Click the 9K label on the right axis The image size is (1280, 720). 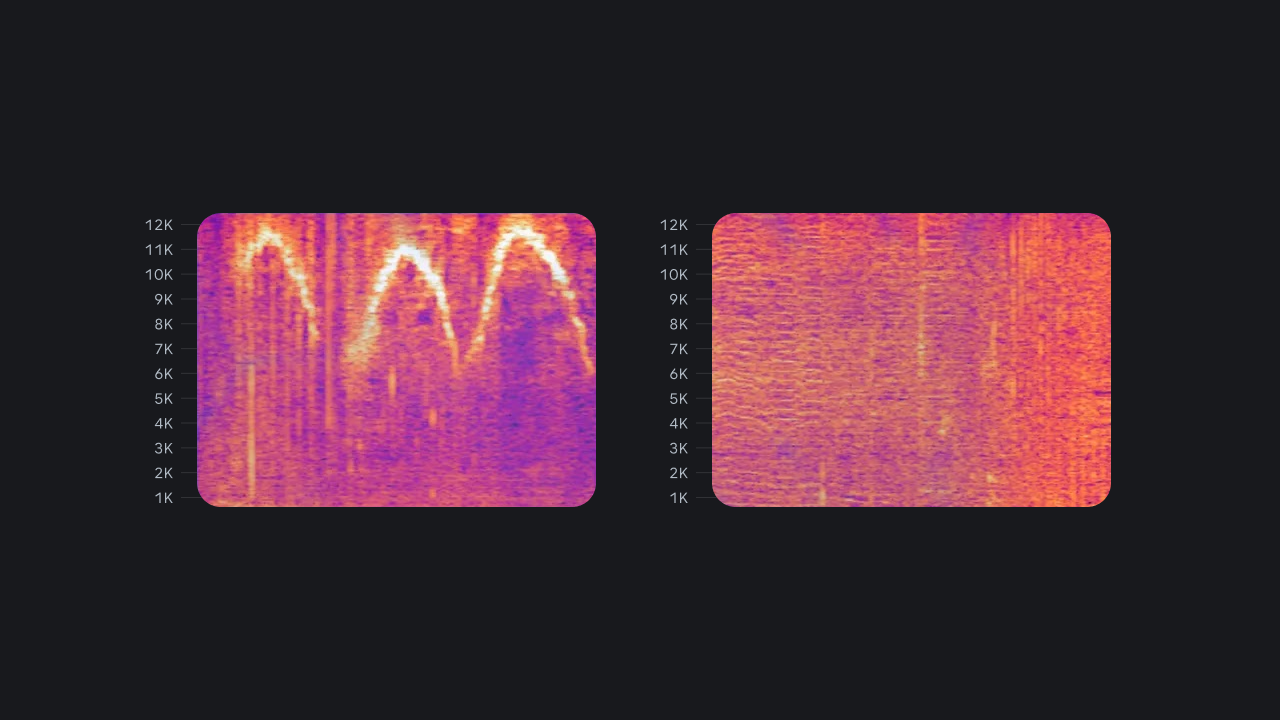(x=678, y=299)
